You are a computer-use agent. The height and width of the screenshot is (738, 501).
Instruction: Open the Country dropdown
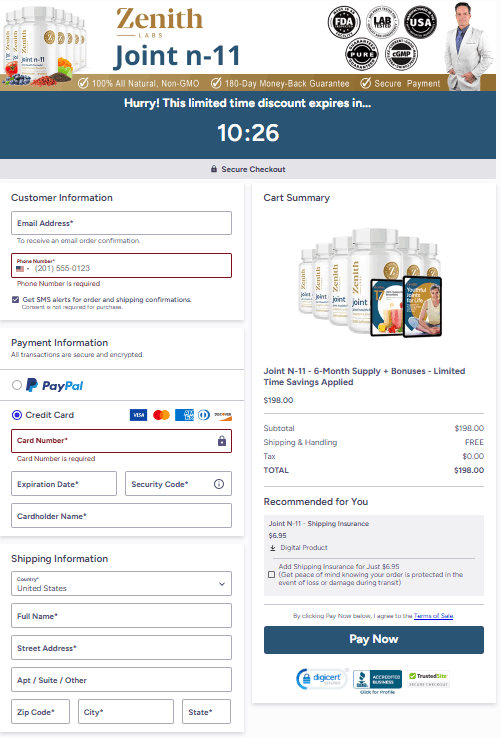coord(121,584)
